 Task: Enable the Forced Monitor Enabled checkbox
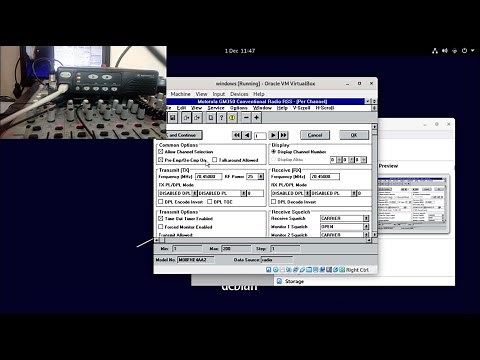click(x=161, y=227)
